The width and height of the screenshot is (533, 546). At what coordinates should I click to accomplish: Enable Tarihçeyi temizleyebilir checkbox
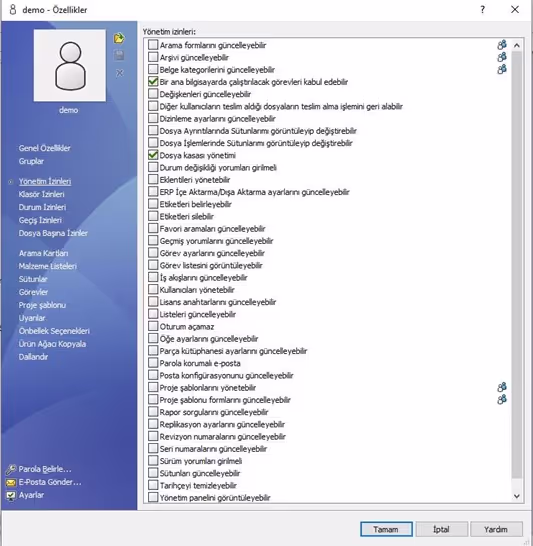[x=153, y=485]
